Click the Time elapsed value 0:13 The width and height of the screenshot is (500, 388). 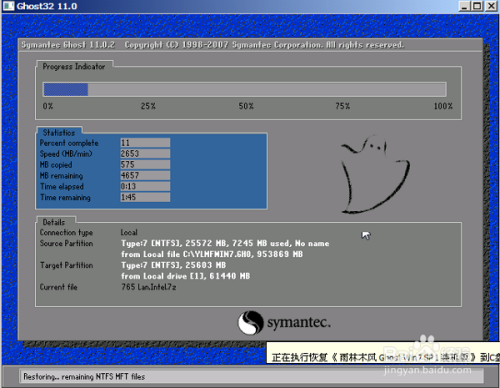[145, 186]
